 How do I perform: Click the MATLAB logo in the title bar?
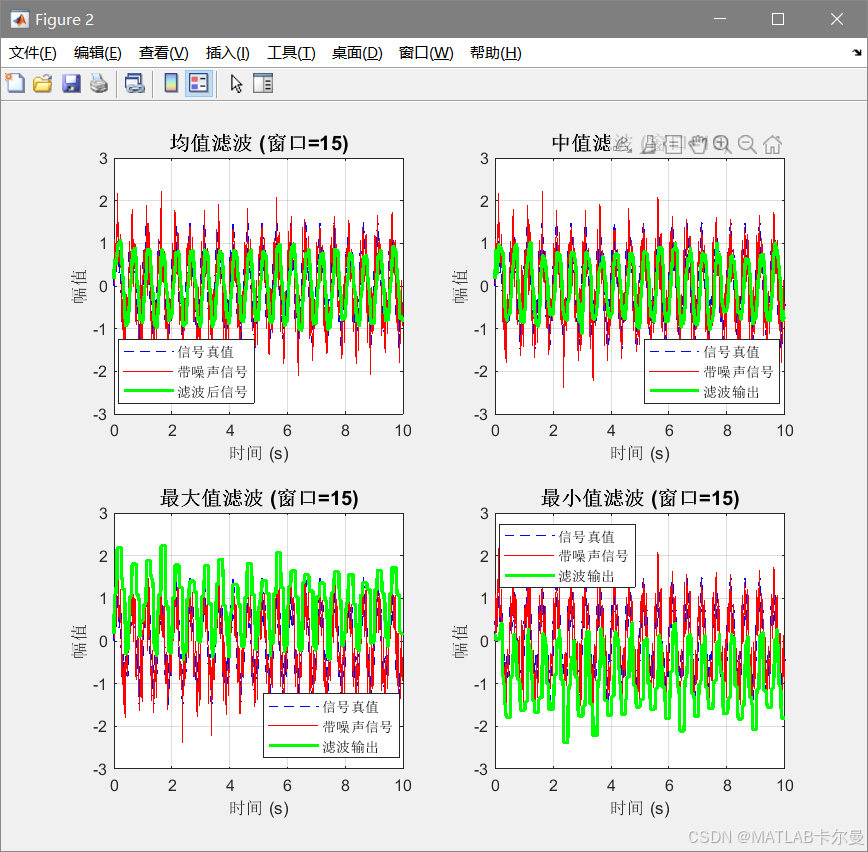(19, 19)
